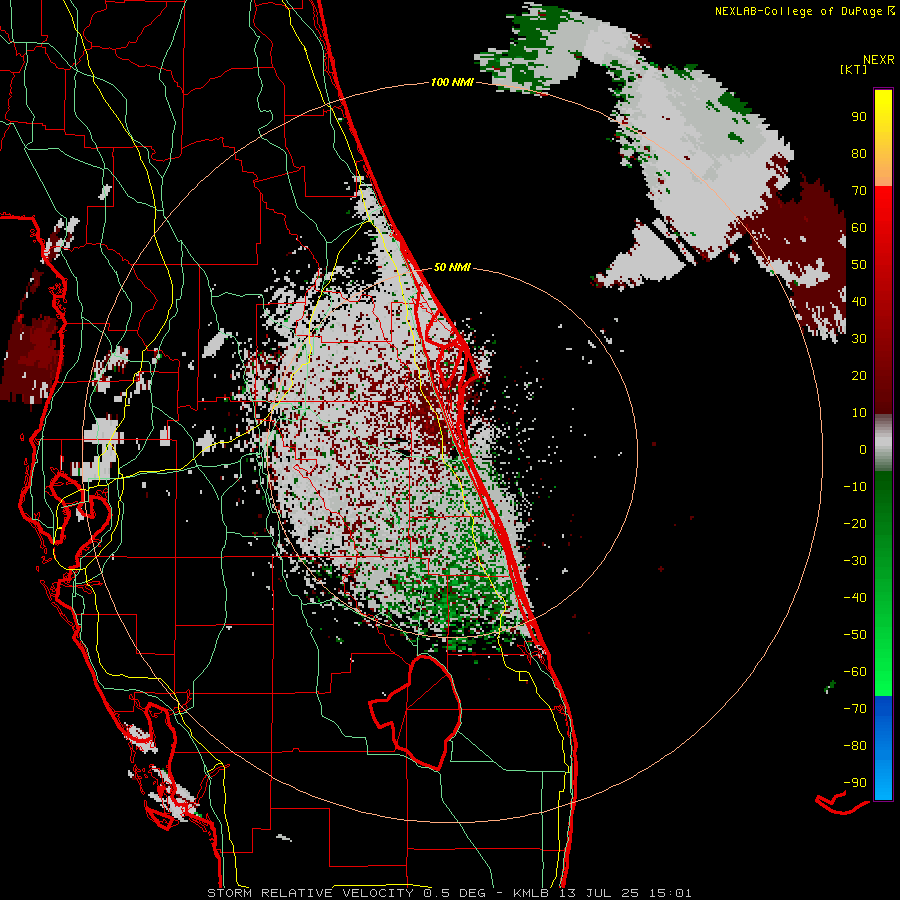Viewport: 900px width, 900px height.
Task: Click the '0.5 DEG' elevation in caption
Action: [454, 893]
